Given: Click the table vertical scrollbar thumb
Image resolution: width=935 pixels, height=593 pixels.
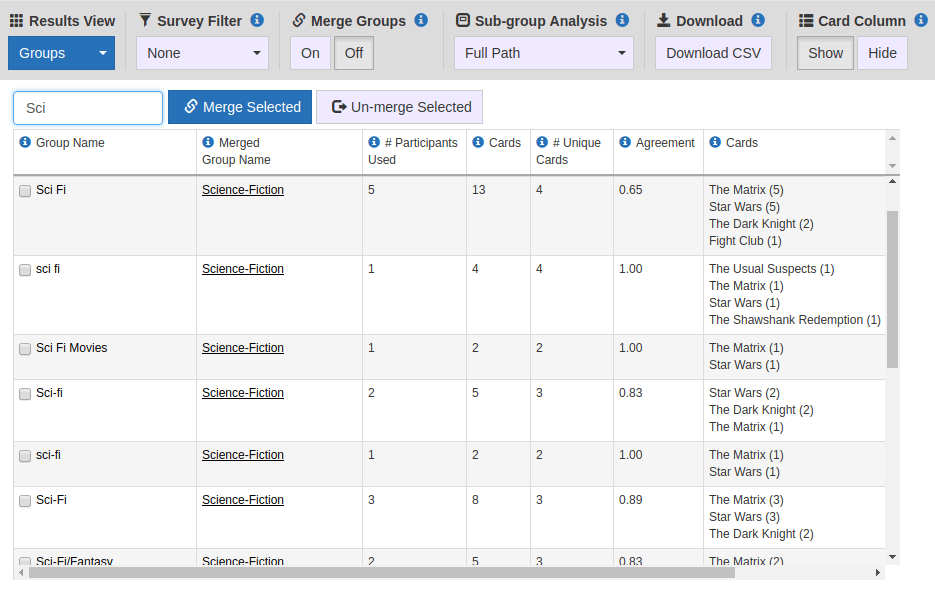Looking at the screenshot, I should point(892,289).
